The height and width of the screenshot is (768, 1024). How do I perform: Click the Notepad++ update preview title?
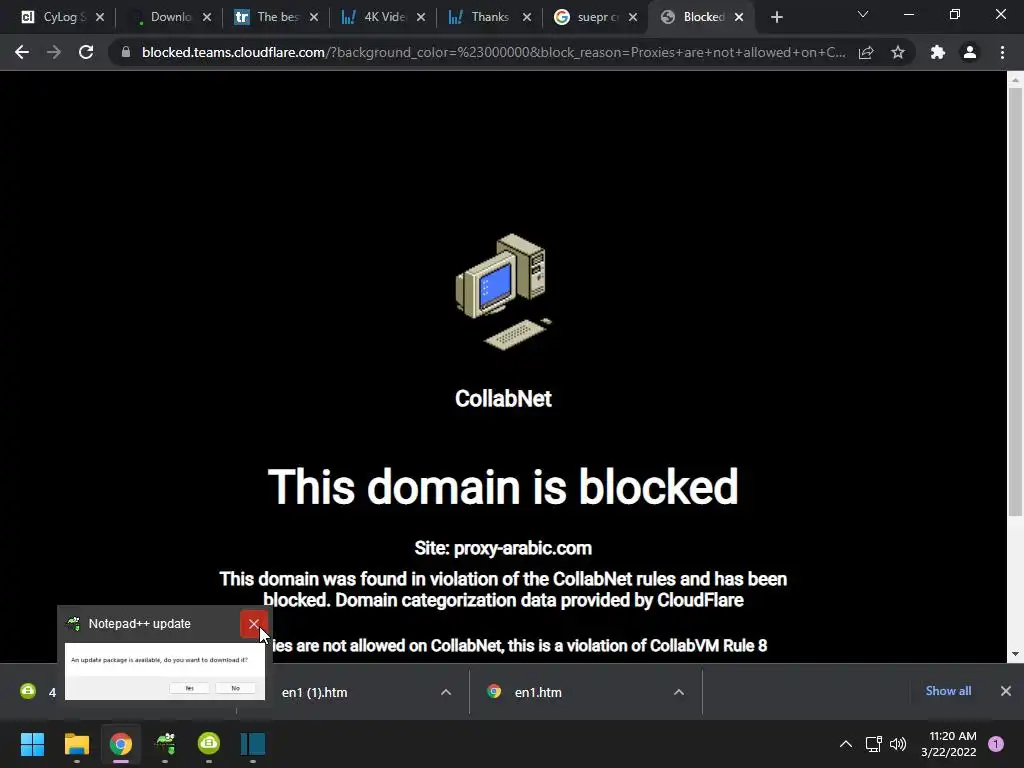click(x=140, y=624)
